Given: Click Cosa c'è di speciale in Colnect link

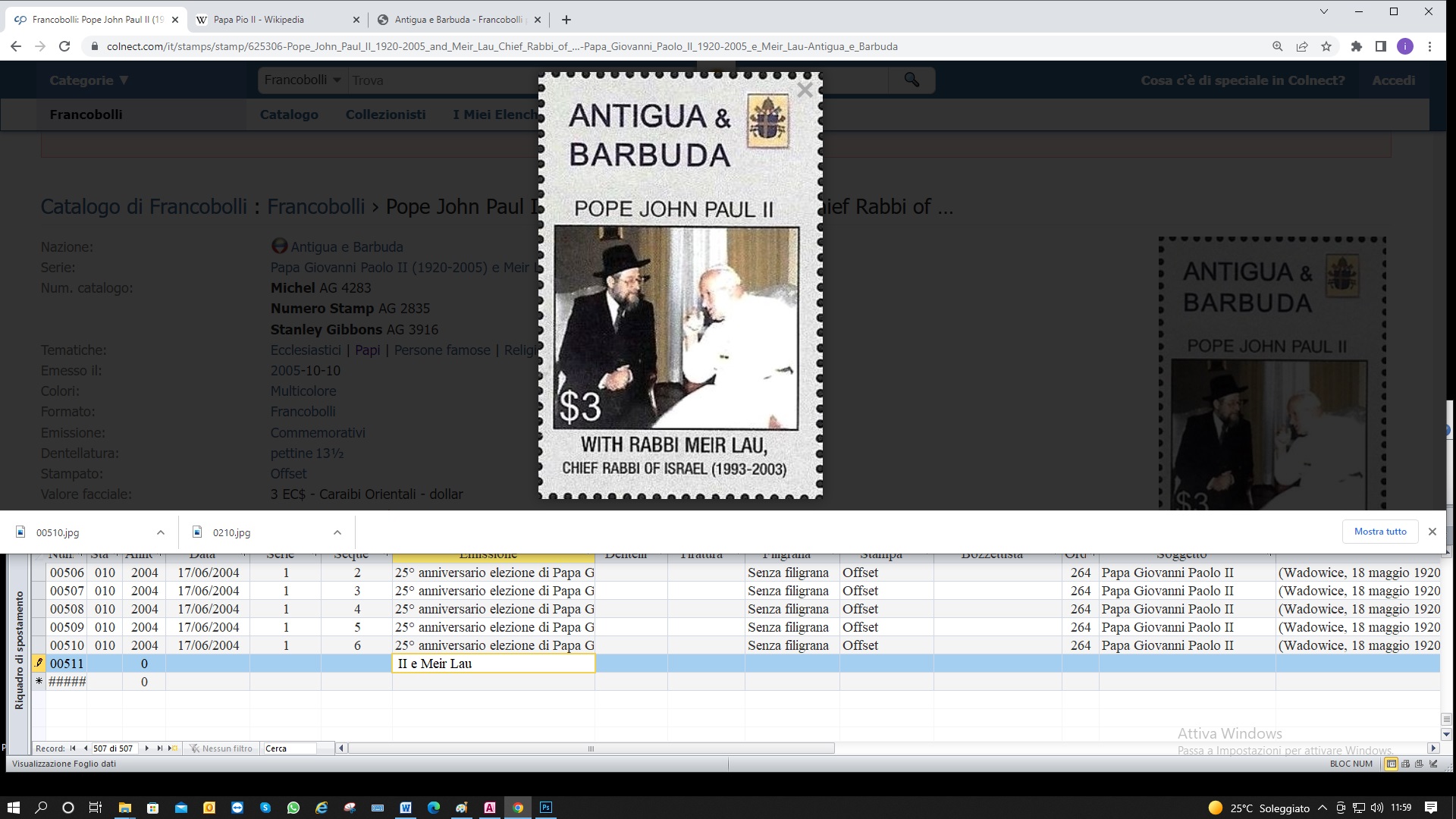Looking at the screenshot, I should click(1243, 80).
